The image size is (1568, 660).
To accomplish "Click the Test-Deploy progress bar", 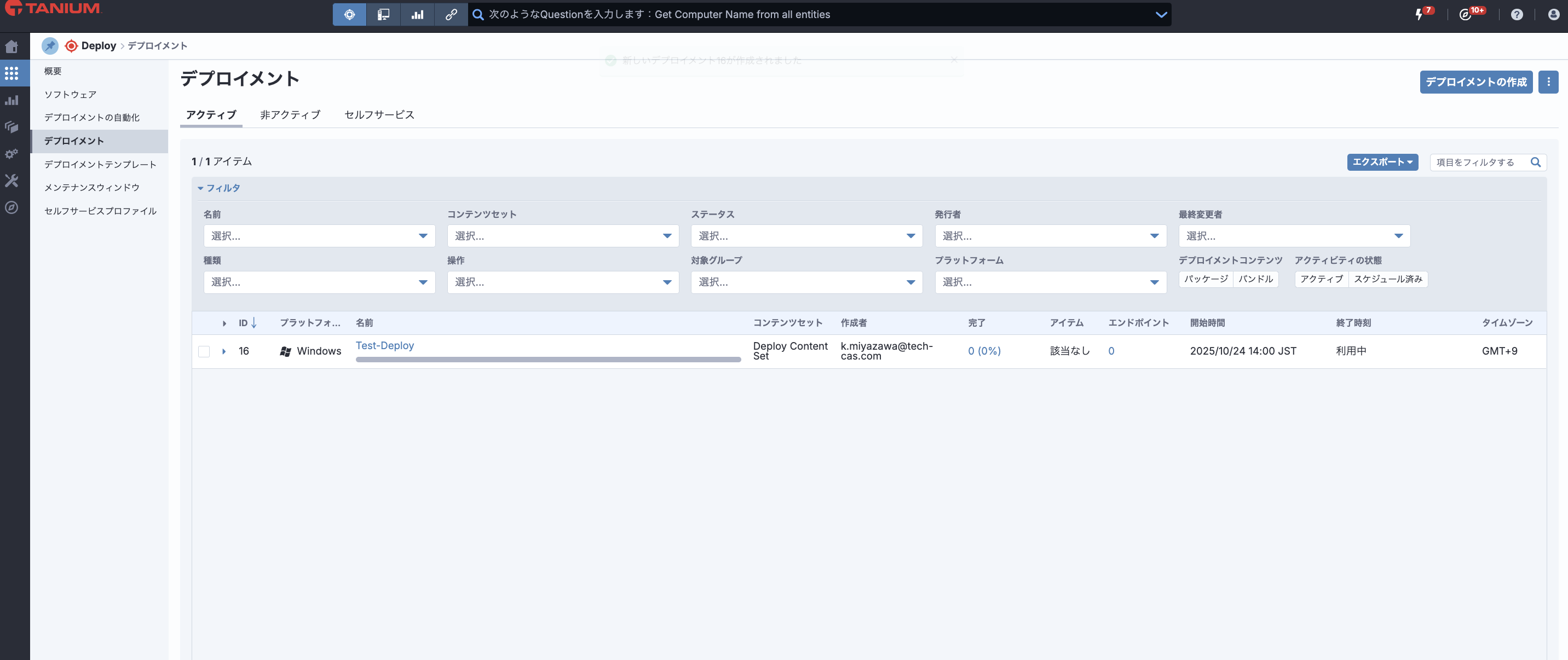I will pos(548,360).
